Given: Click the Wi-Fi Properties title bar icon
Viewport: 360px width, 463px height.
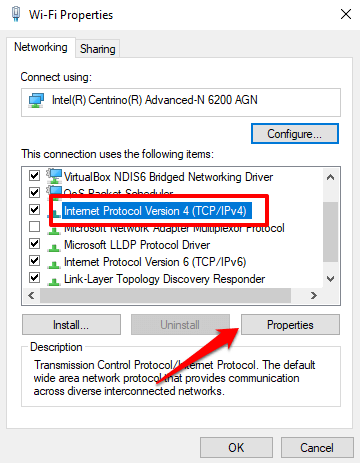Looking at the screenshot, I should [x=16, y=14].
